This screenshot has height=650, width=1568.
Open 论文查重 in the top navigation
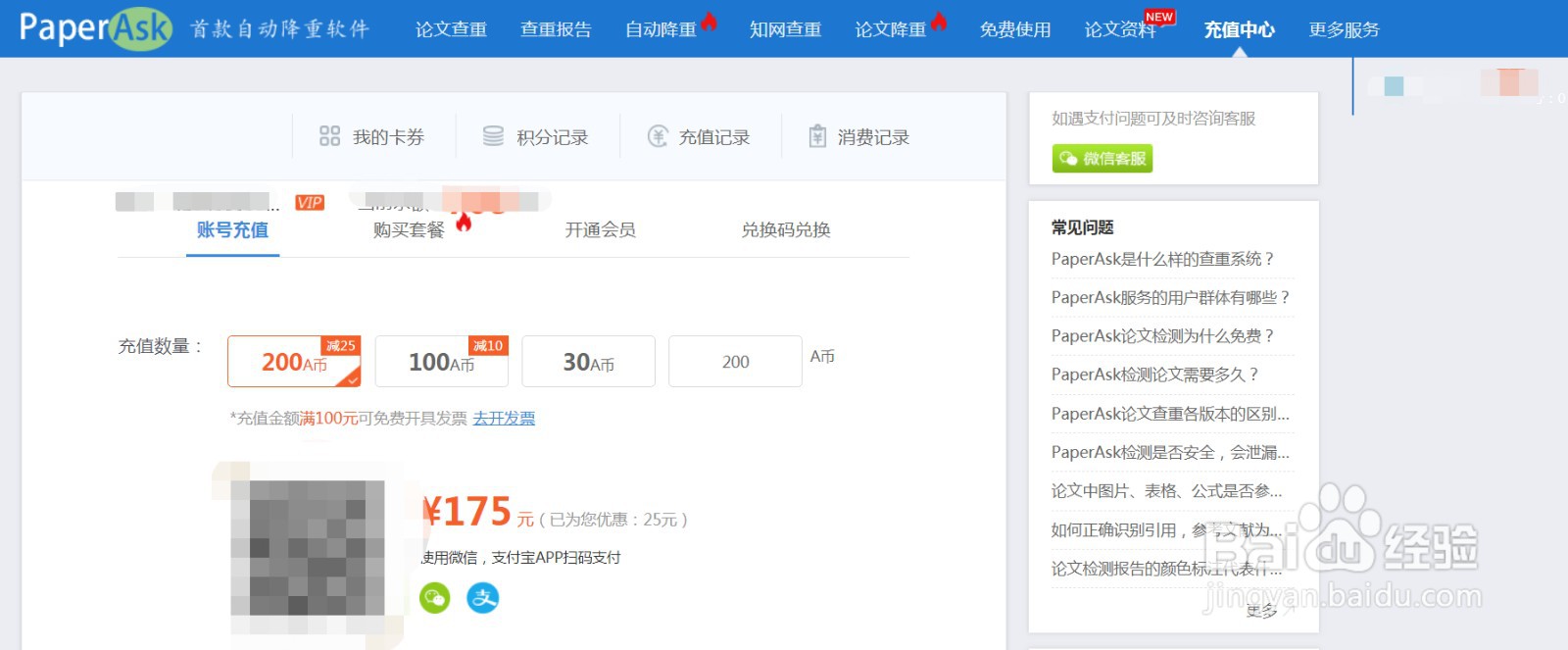[x=451, y=29]
